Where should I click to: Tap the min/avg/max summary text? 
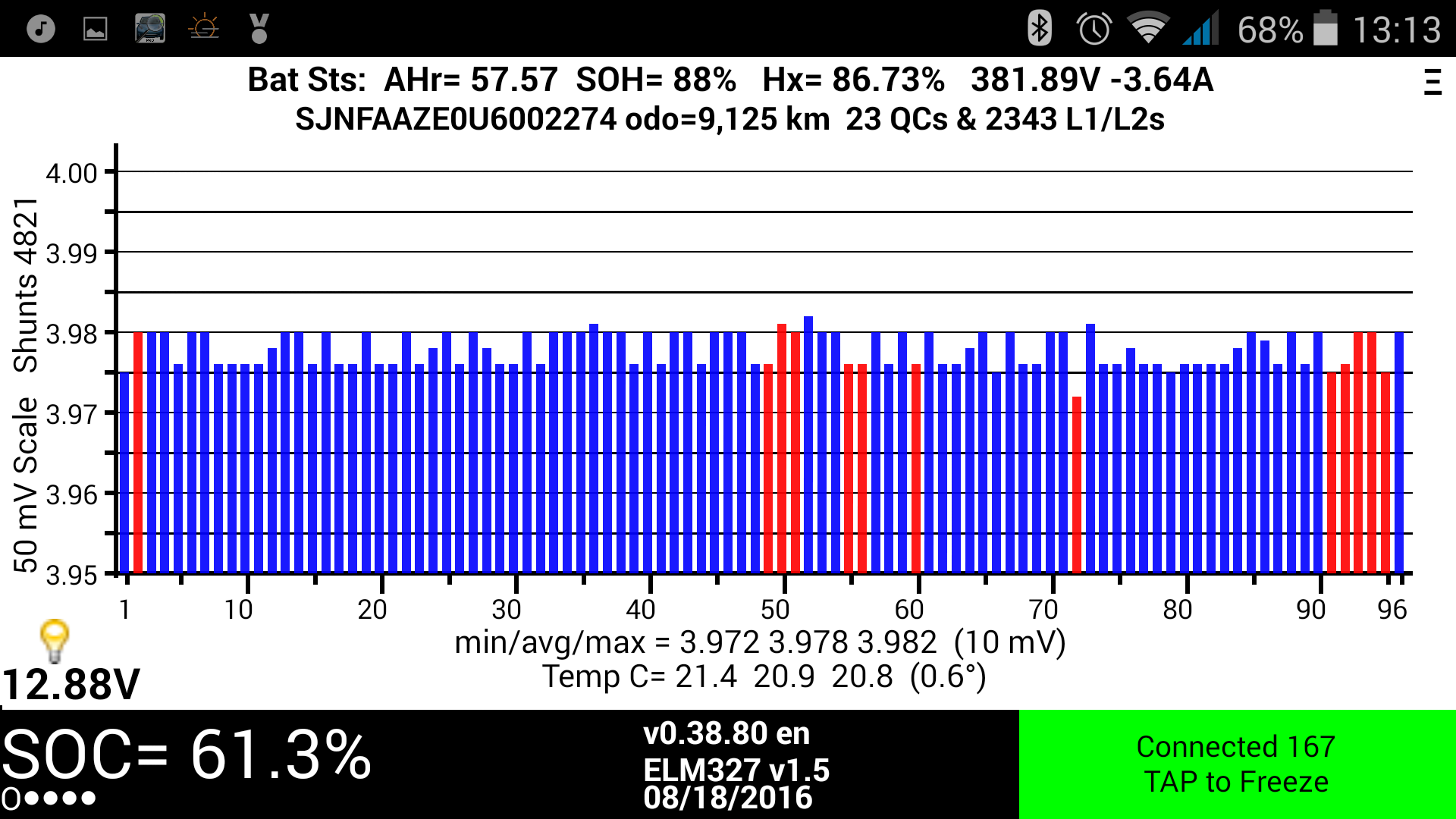[760, 643]
